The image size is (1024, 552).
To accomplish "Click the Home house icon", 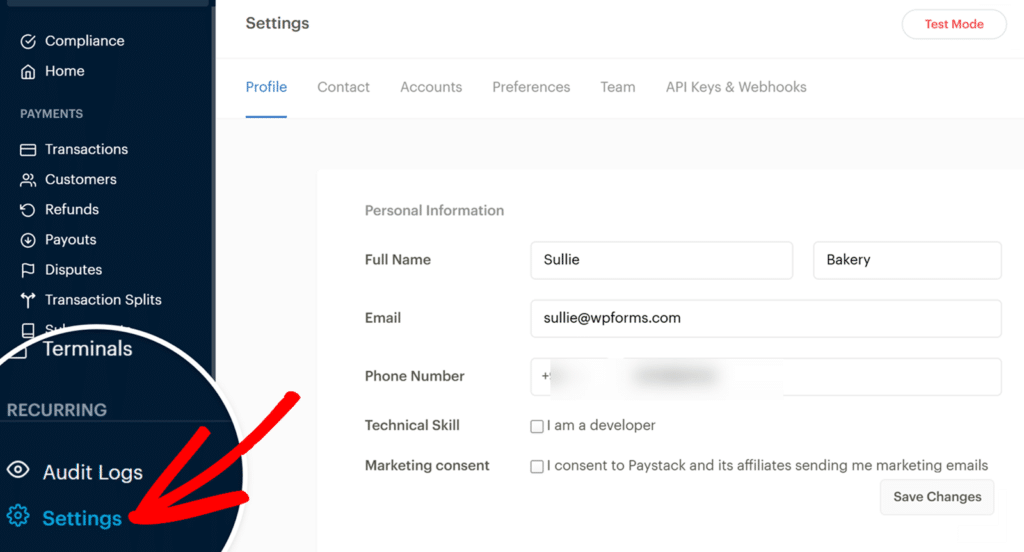I will point(27,71).
